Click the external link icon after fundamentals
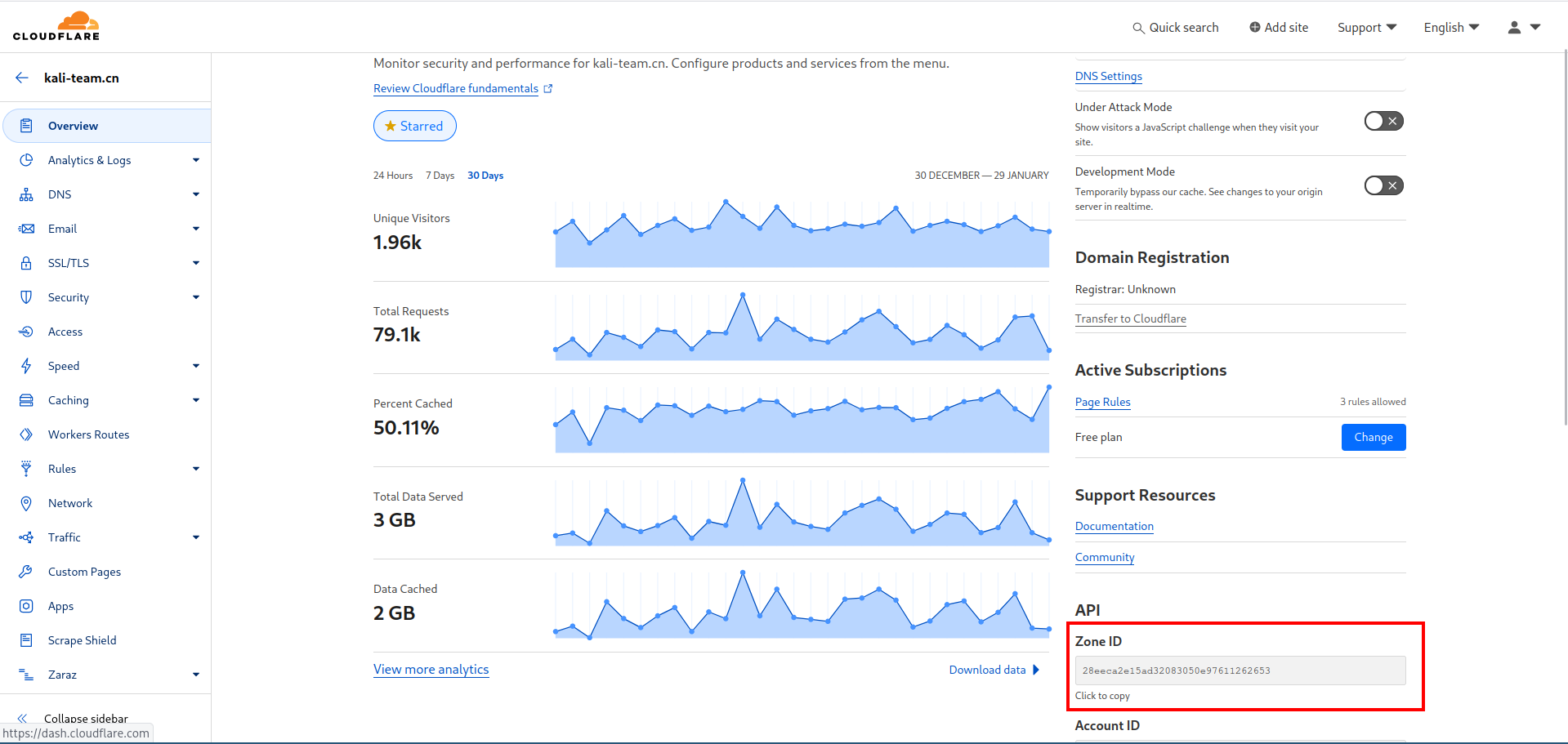This screenshot has width=1568, height=744. tap(548, 88)
